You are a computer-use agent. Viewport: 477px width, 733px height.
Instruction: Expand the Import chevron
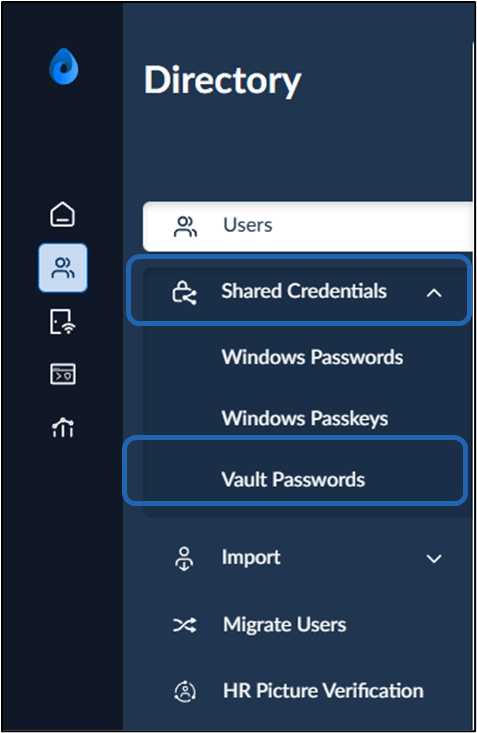coord(434,559)
